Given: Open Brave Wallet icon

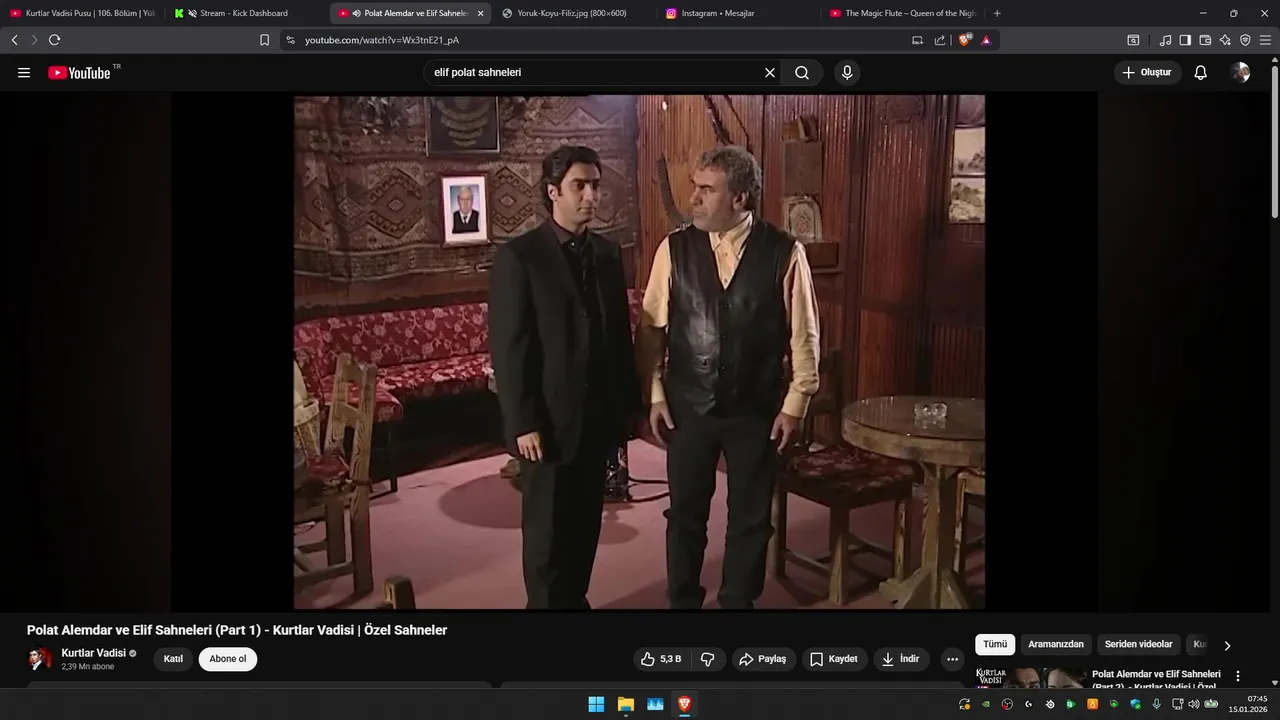Looking at the screenshot, I should 1205,40.
